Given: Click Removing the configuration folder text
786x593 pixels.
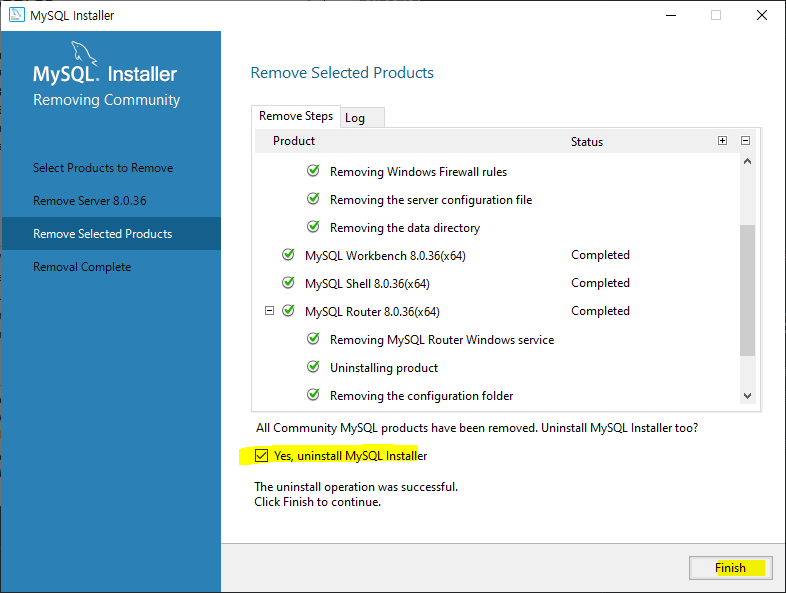Looking at the screenshot, I should point(421,396).
